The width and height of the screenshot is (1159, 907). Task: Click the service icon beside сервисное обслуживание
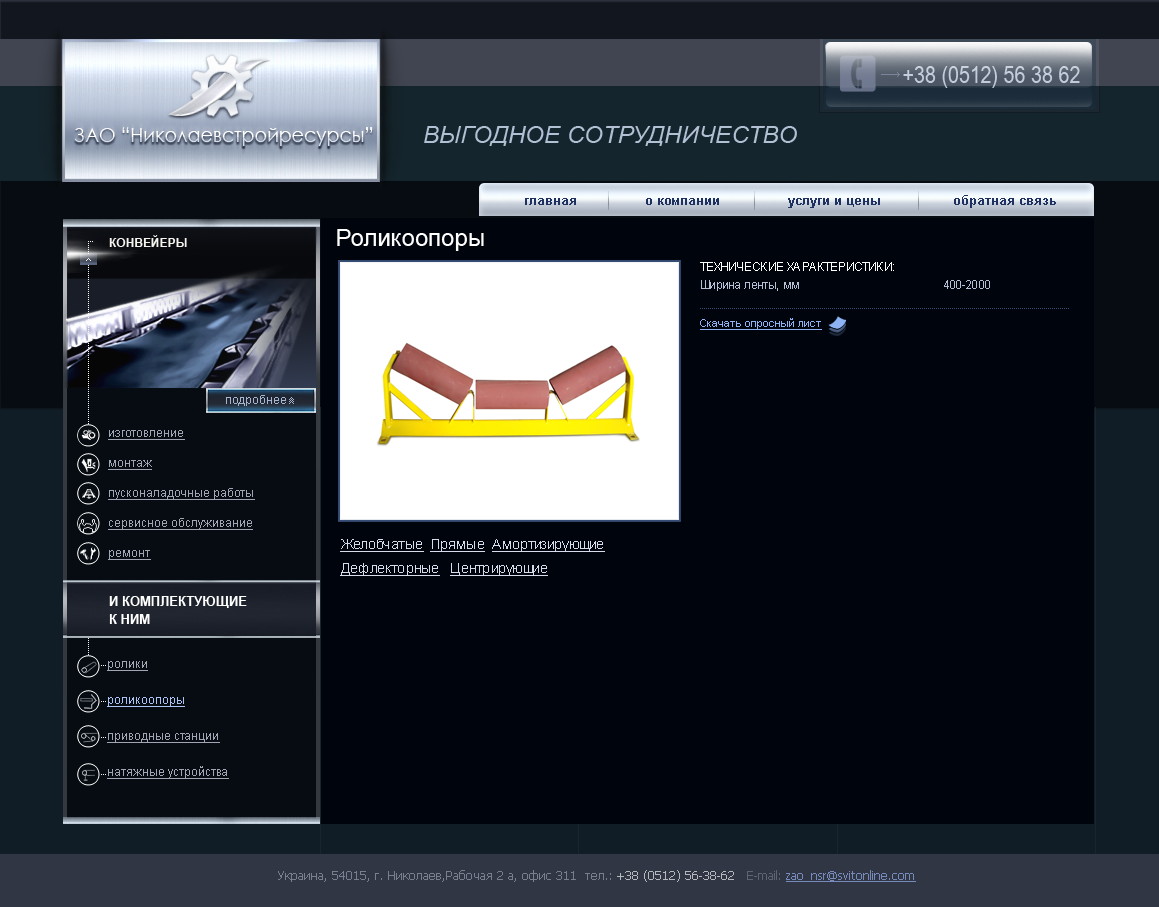click(x=88, y=524)
